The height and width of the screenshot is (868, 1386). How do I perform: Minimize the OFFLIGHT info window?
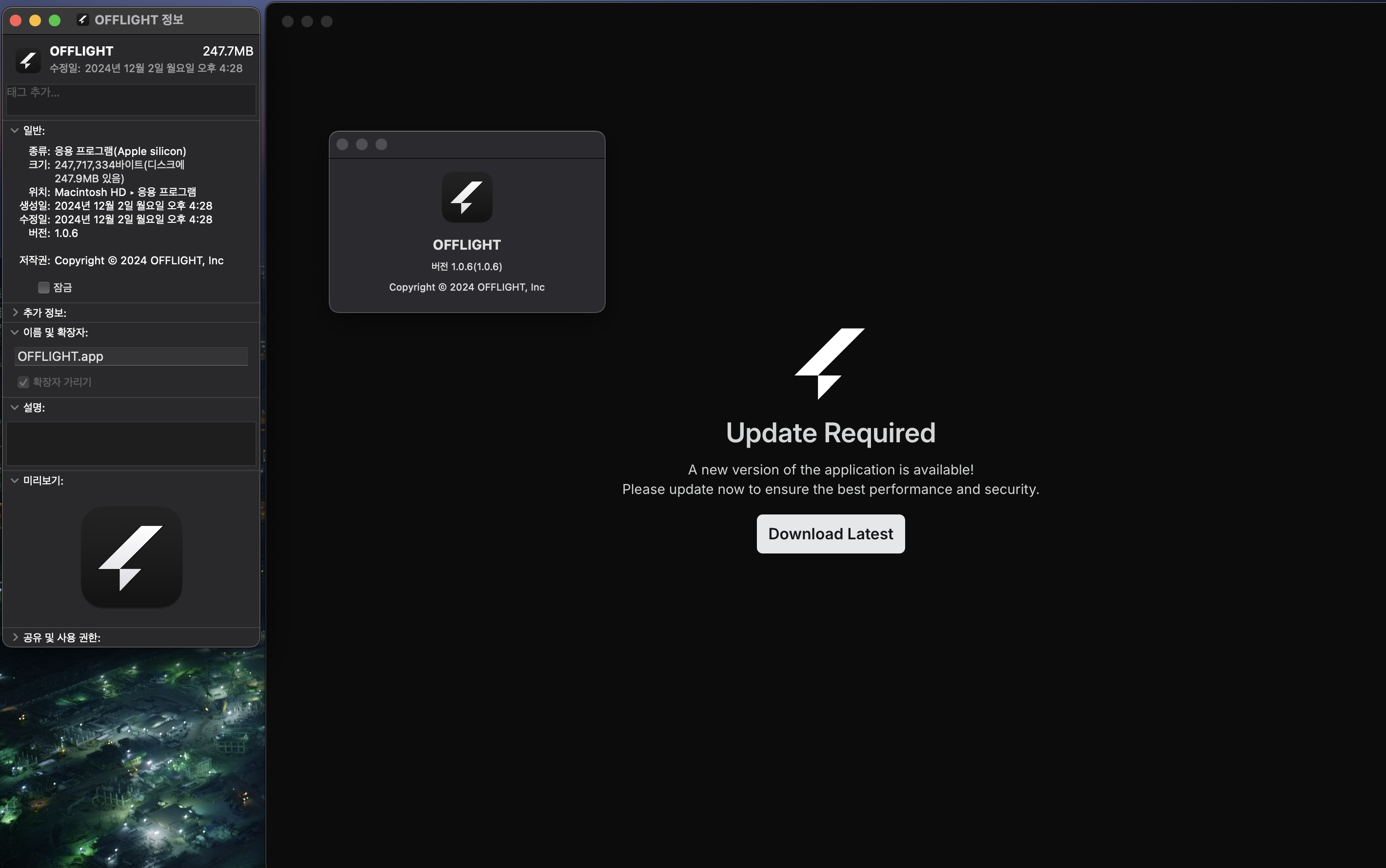tap(35, 20)
